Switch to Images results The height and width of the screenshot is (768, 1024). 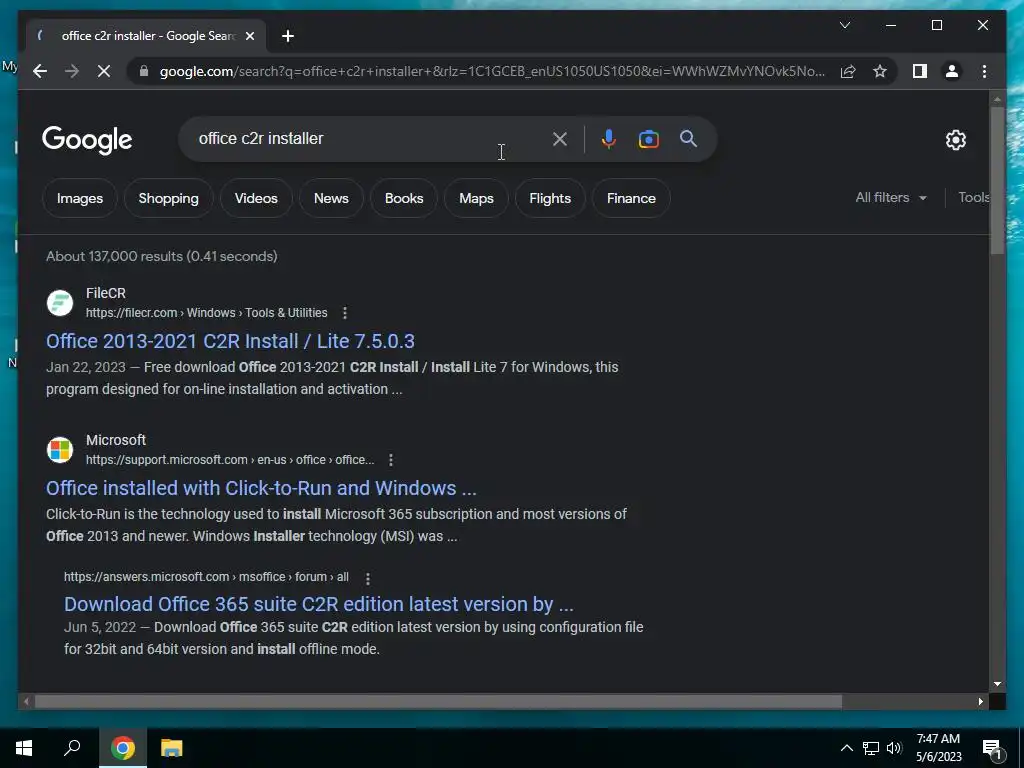[80, 199]
